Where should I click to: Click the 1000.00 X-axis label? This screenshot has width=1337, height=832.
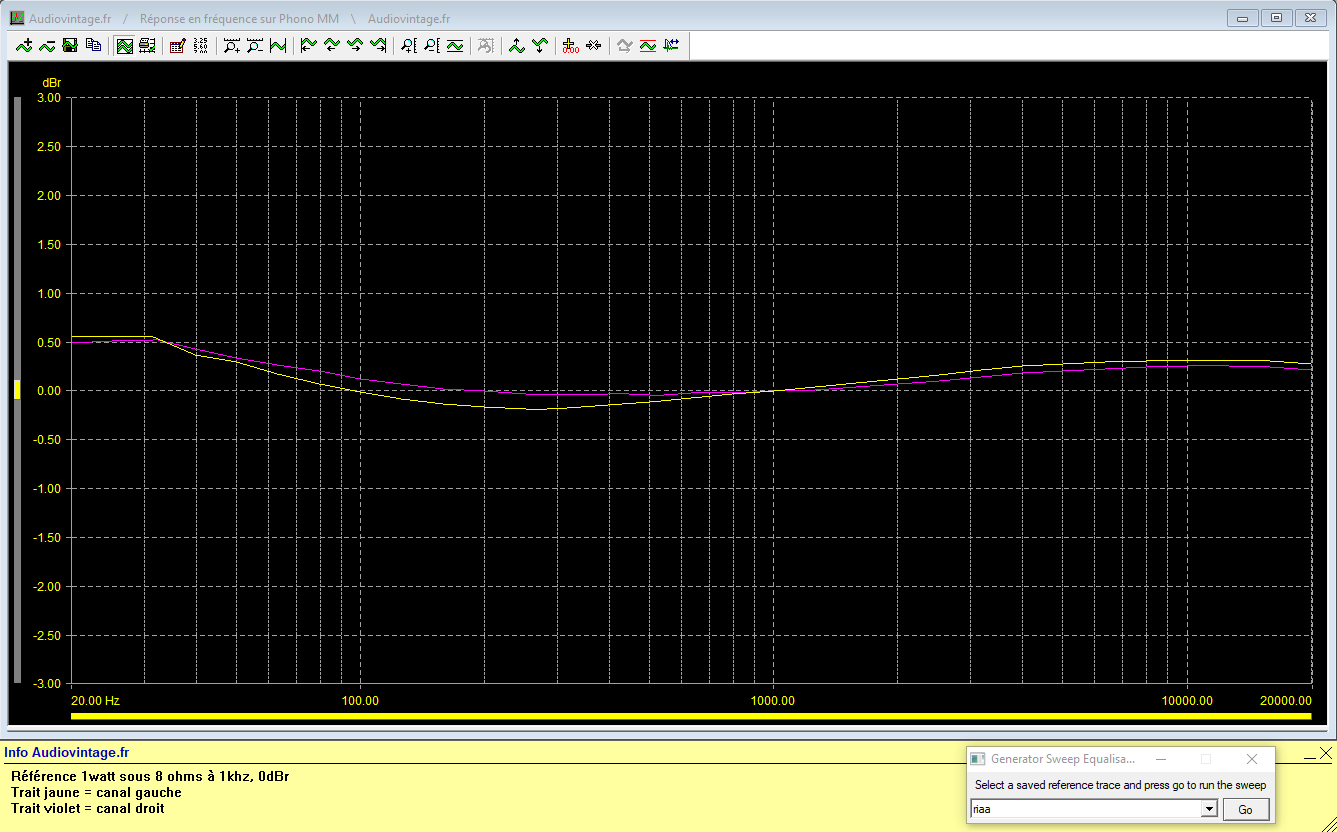[773, 701]
